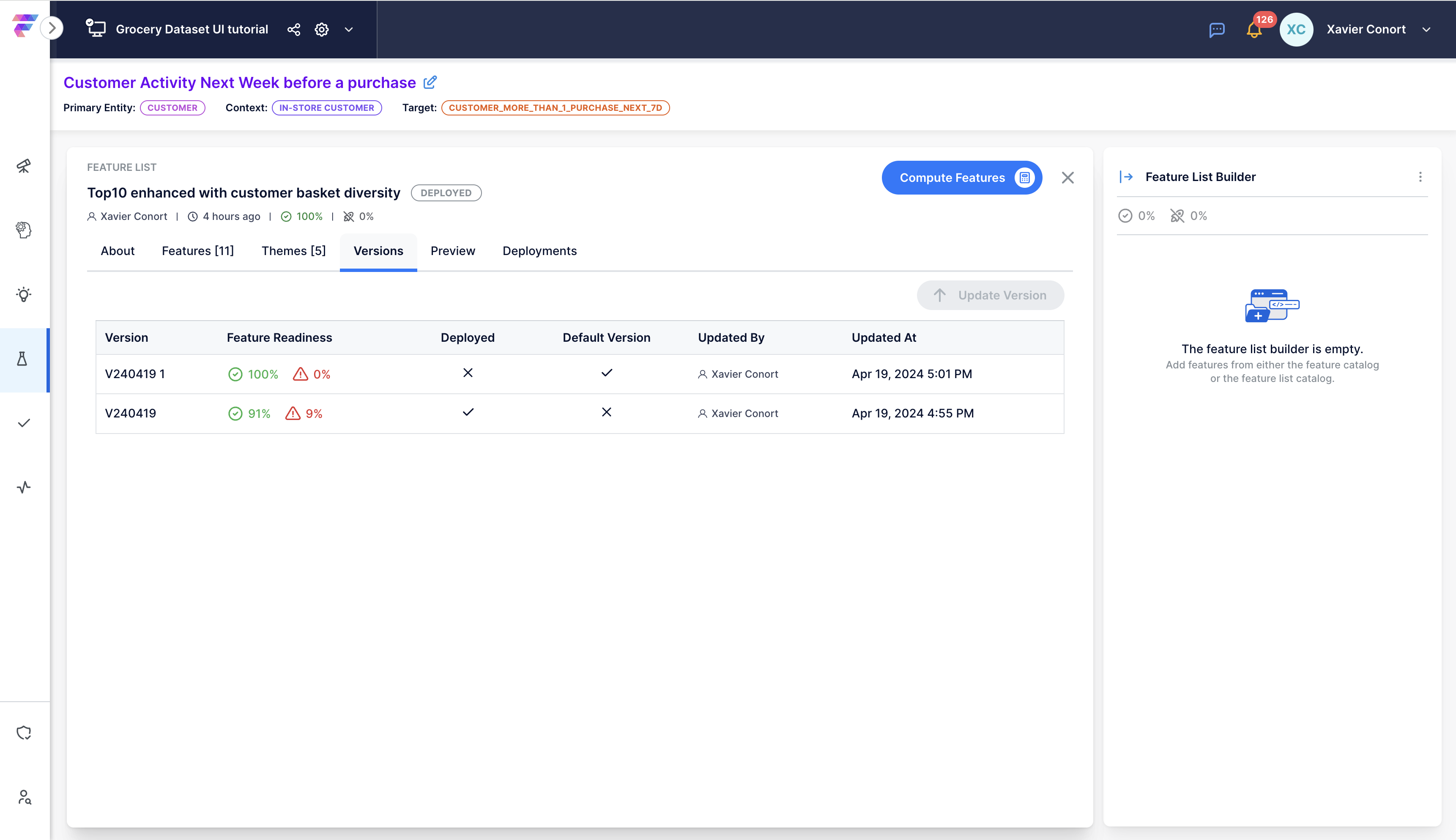Click the Updated At column header
The height and width of the screenshot is (840, 1456).
point(884,338)
